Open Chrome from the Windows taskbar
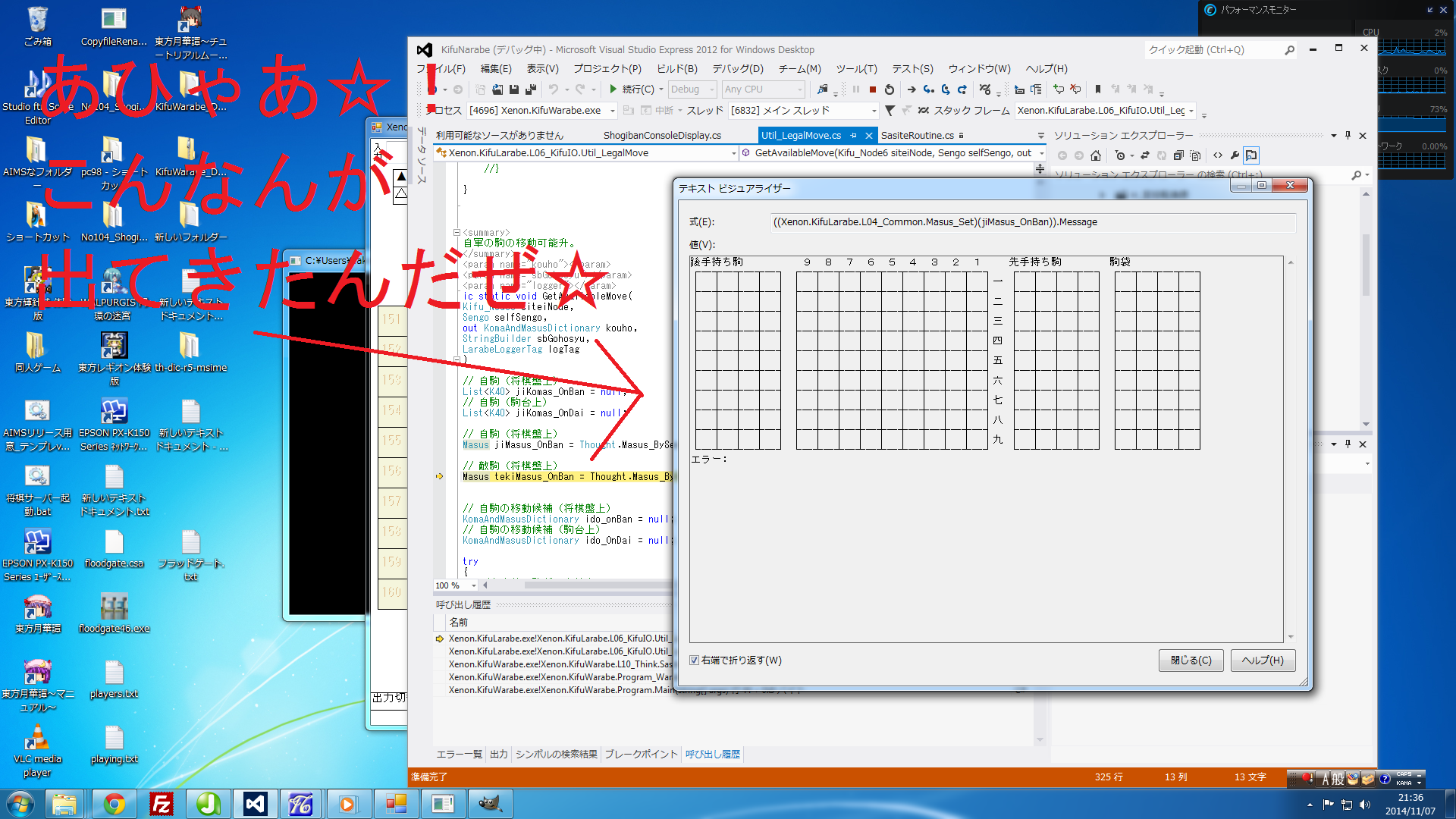This screenshot has width=1456, height=819. coord(115,804)
